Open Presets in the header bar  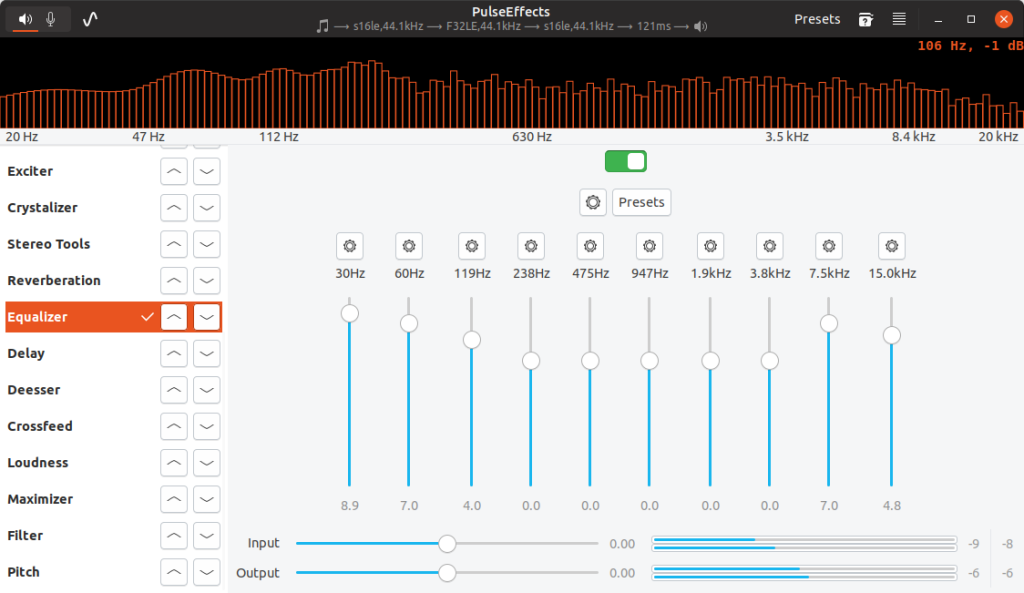point(817,19)
